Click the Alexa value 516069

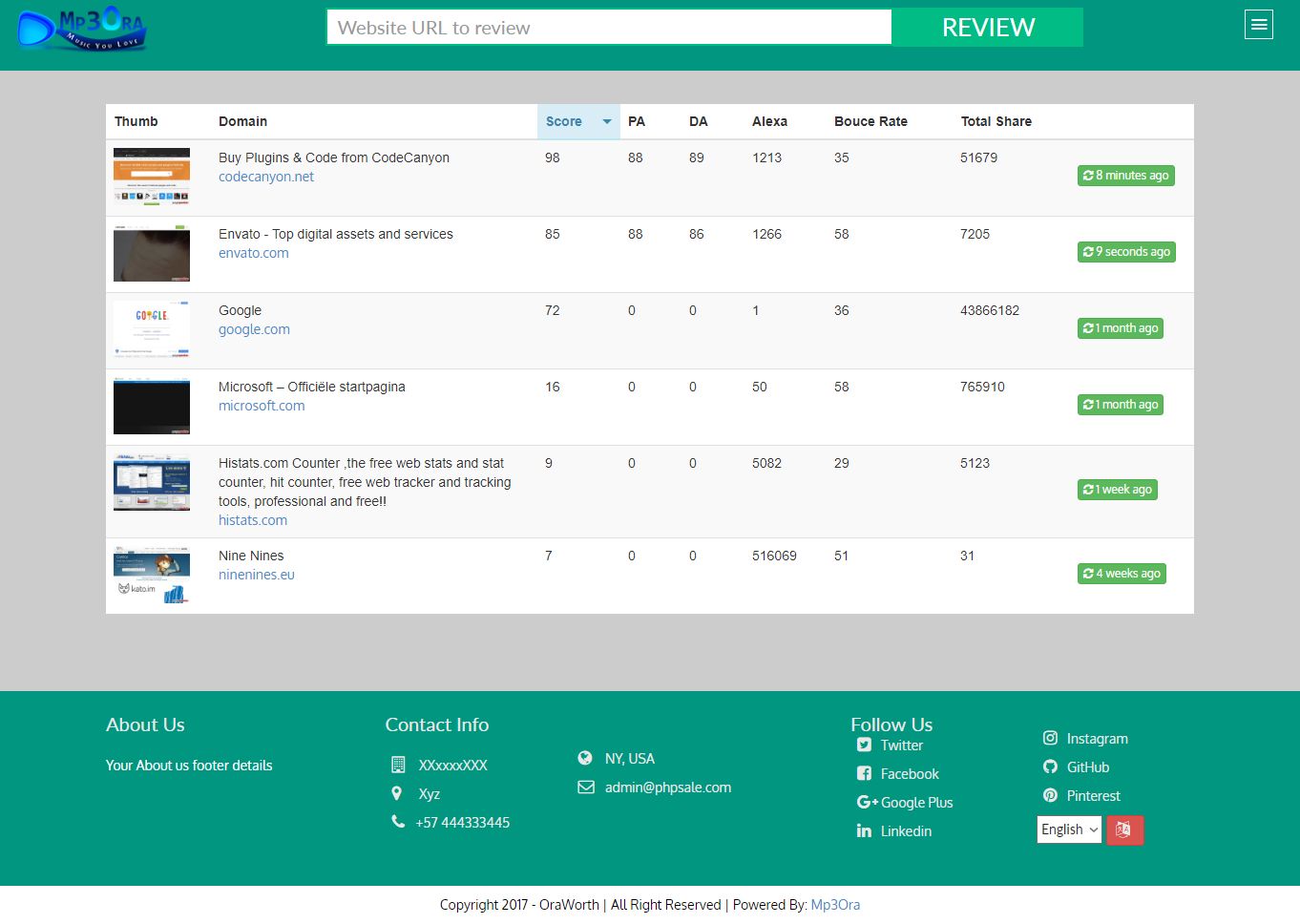[x=774, y=556]
